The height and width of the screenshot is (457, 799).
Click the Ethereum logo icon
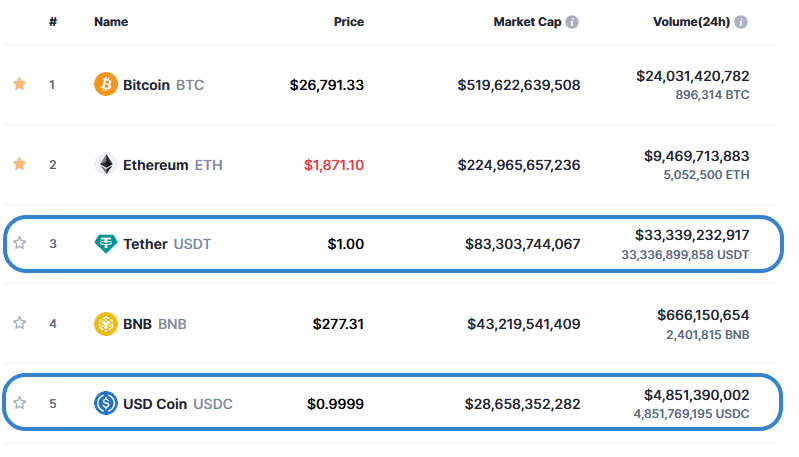105,165
